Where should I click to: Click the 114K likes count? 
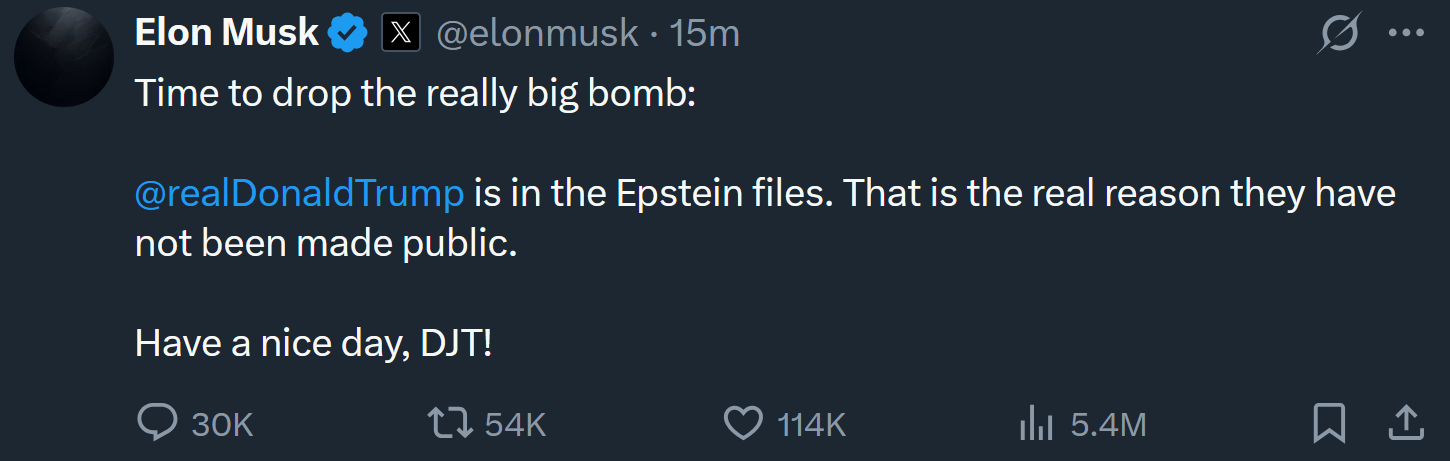click(812, 425)
